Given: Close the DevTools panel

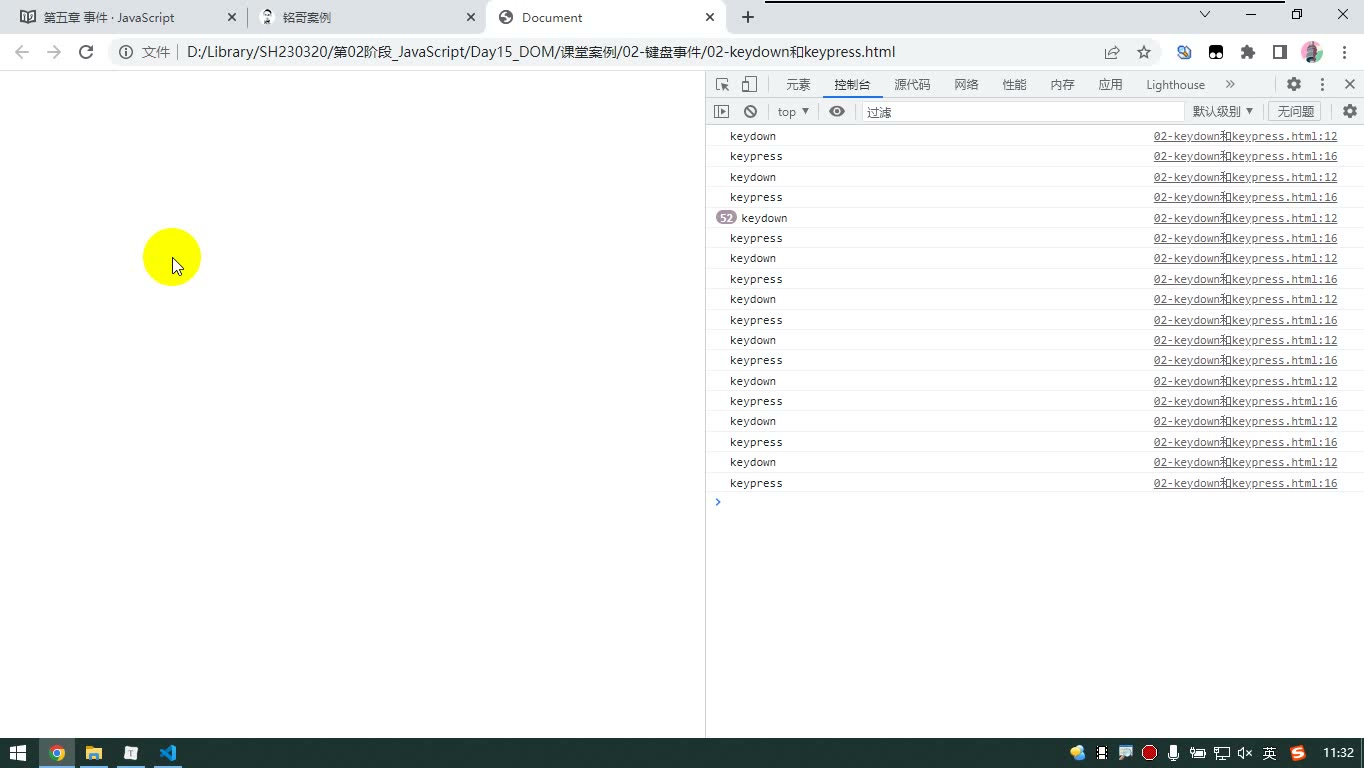Looking at the screenshot, I should (x=1350, y=85).
